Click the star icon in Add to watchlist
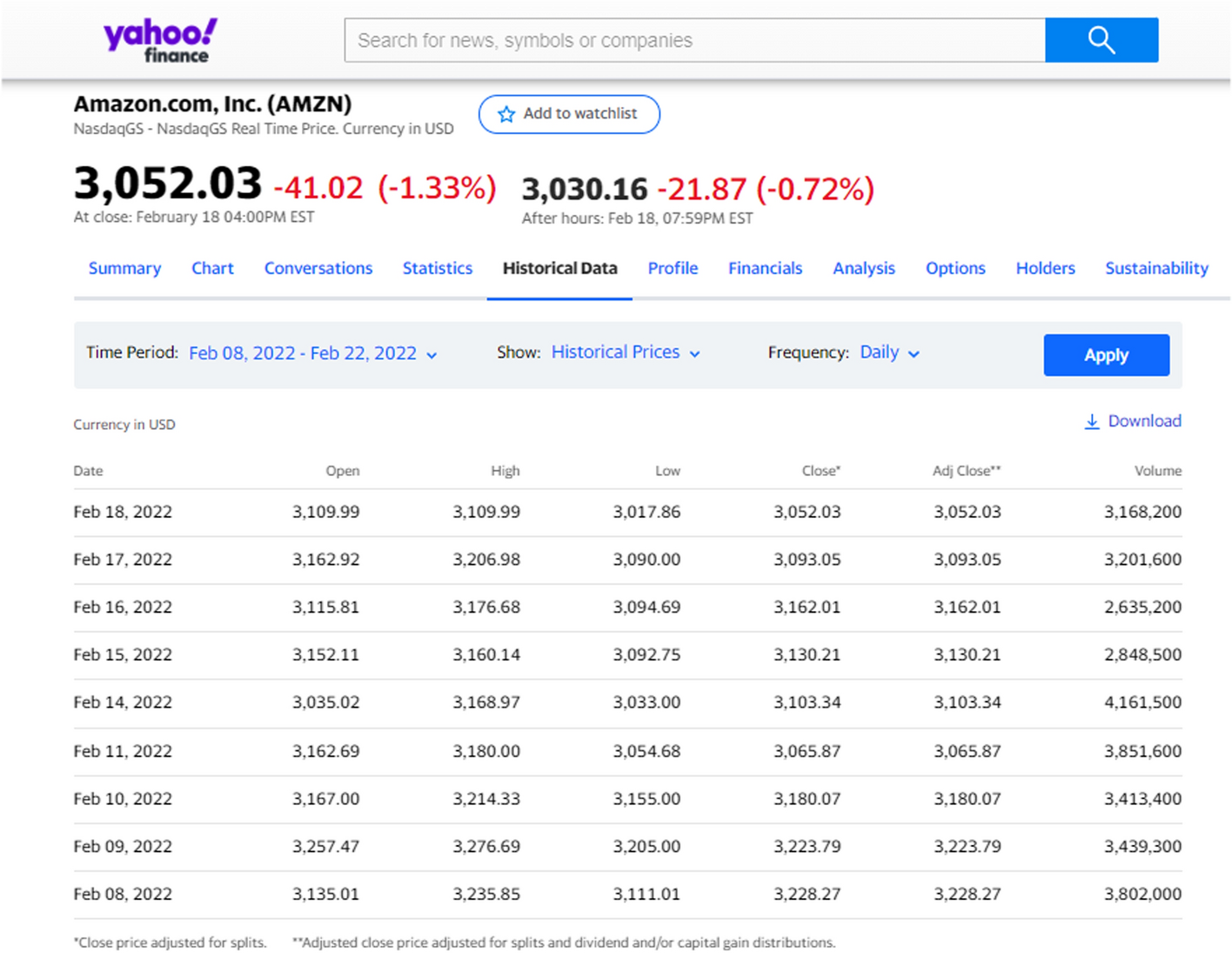The height and width of the screenshot is (953, 1232). point(506,114)
